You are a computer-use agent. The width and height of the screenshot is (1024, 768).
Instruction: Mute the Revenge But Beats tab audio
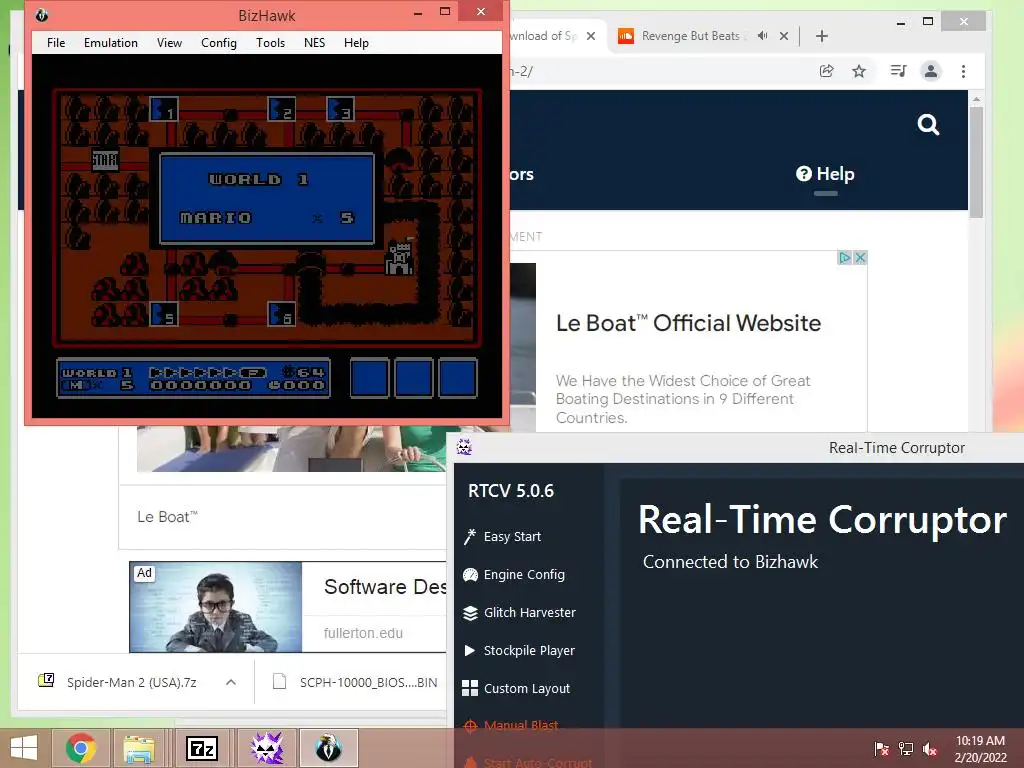click(x=762, y=36)
